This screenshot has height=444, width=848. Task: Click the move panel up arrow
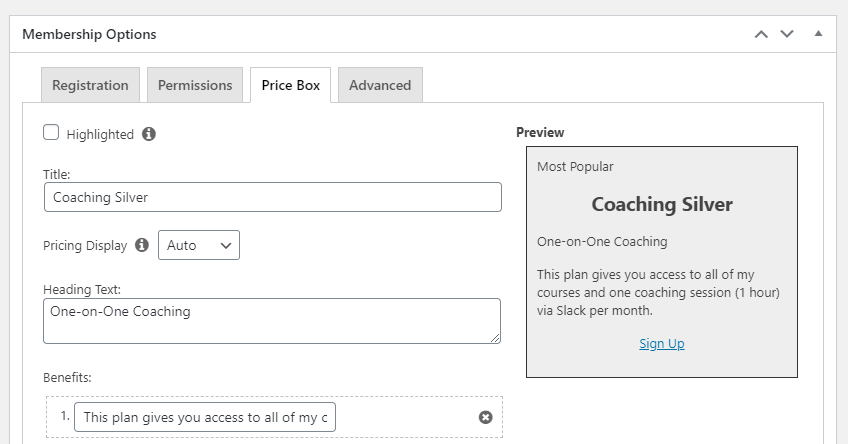(761, 34)
